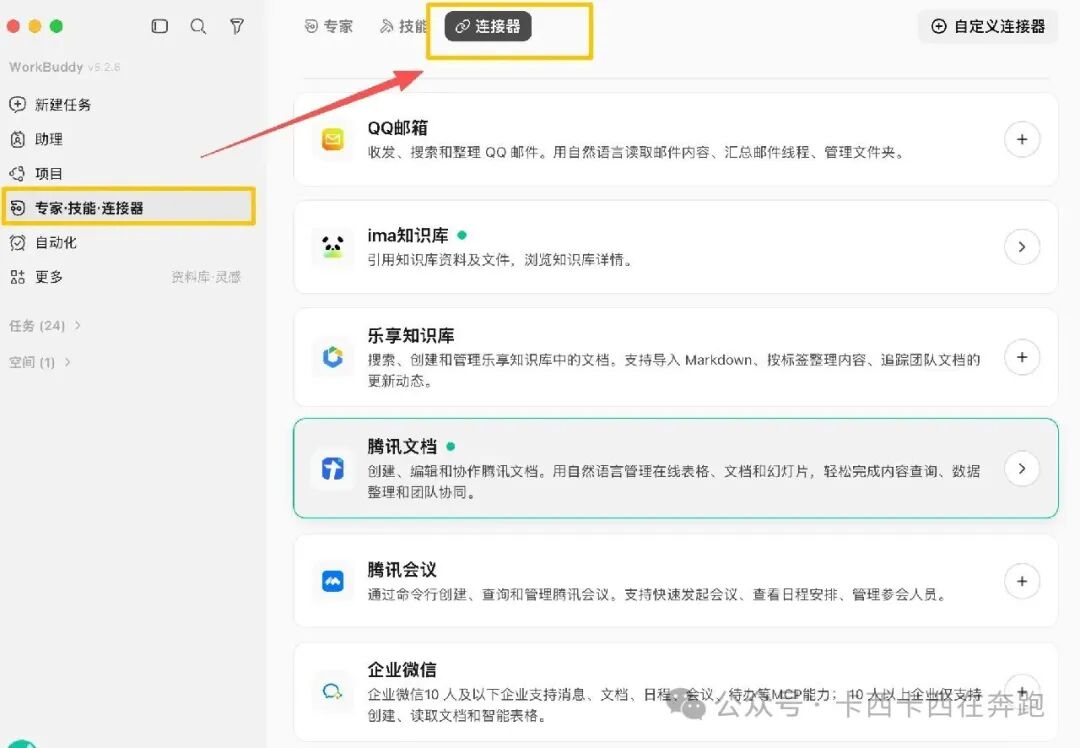The image size is (1080, 748).
Task: Open 自动化 in the sidebar
Action: (x=56, y=242)
